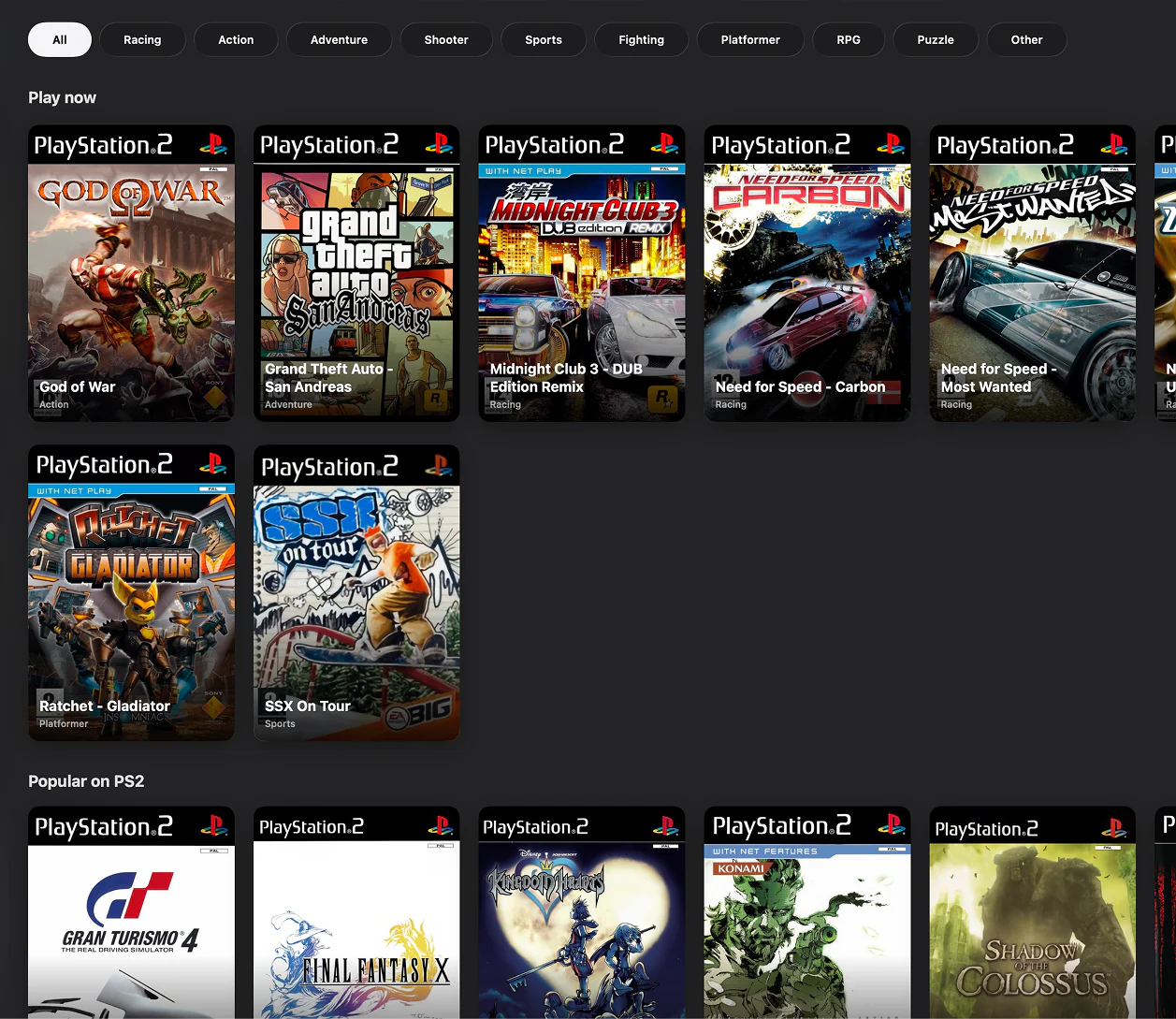Open the Ratchet Gladiator game cover

coord(131,592)
